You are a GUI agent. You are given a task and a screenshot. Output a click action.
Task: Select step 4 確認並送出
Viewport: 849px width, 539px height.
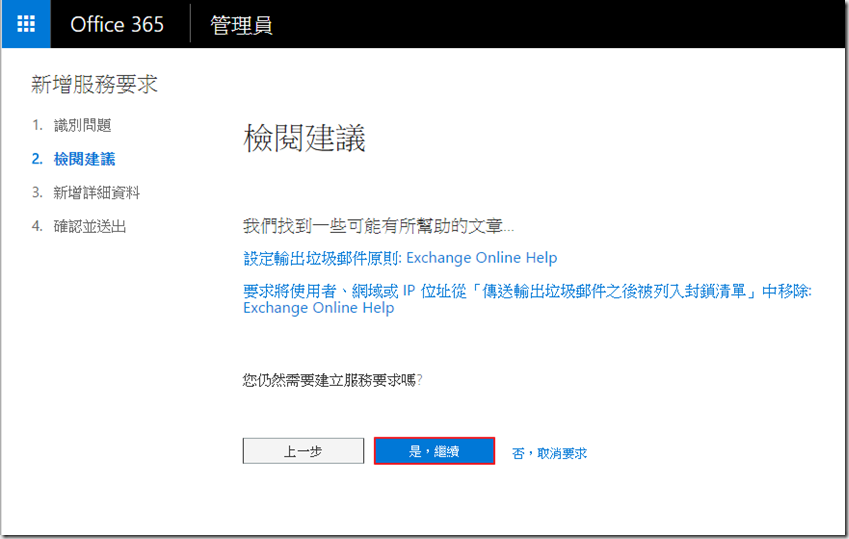tap(90, 226)
